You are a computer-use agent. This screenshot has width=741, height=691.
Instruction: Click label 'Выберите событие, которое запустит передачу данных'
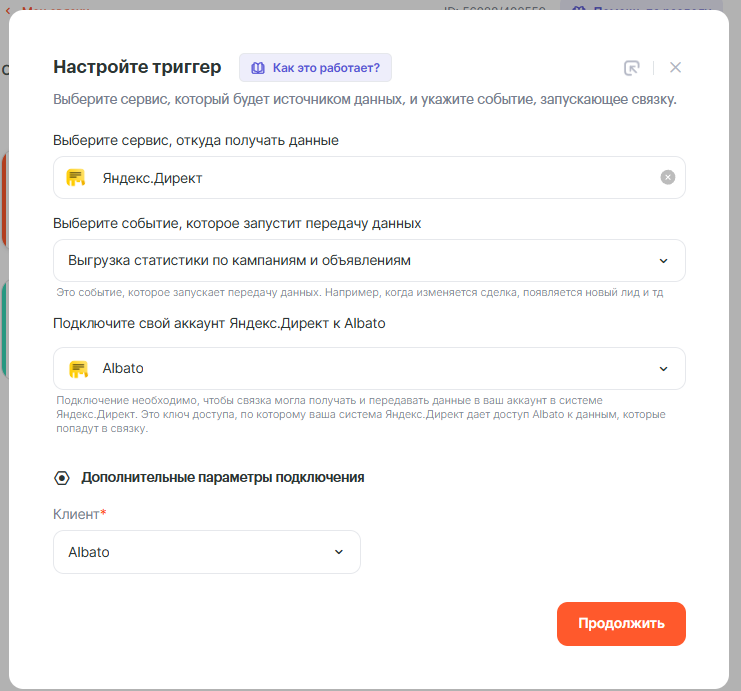point(237,223)
